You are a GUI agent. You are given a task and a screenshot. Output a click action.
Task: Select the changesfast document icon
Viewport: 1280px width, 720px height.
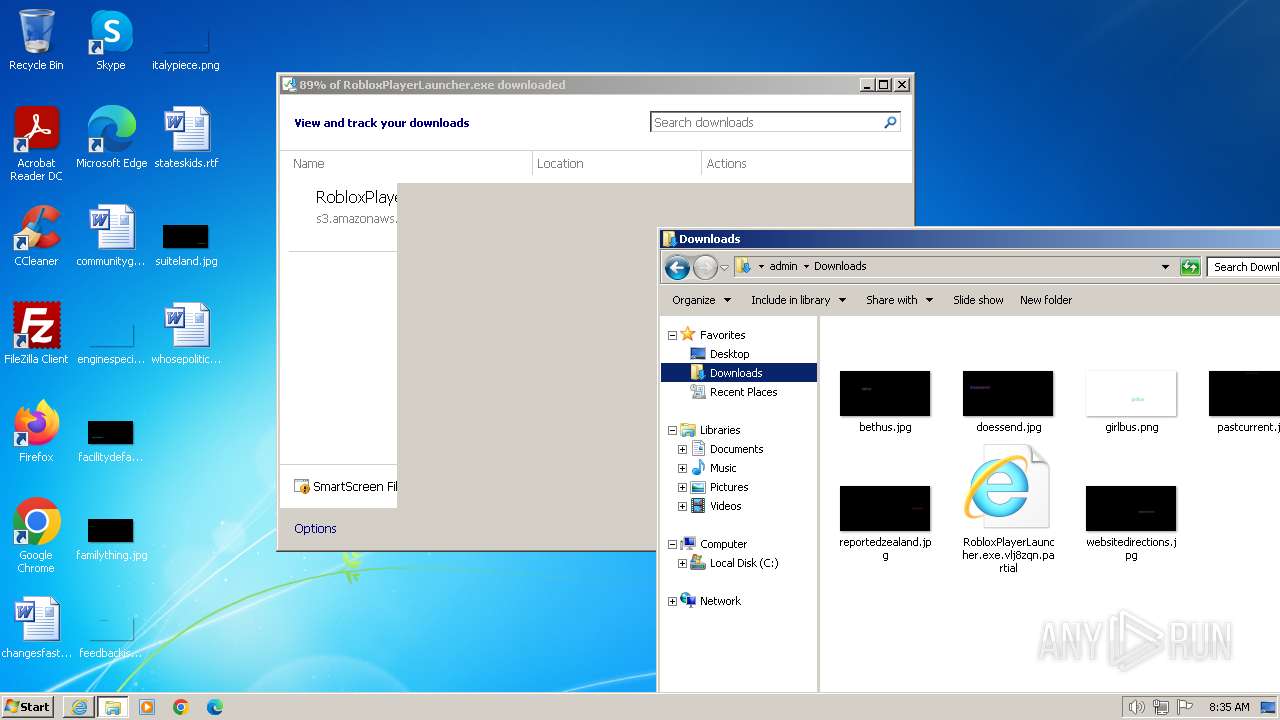36,628
